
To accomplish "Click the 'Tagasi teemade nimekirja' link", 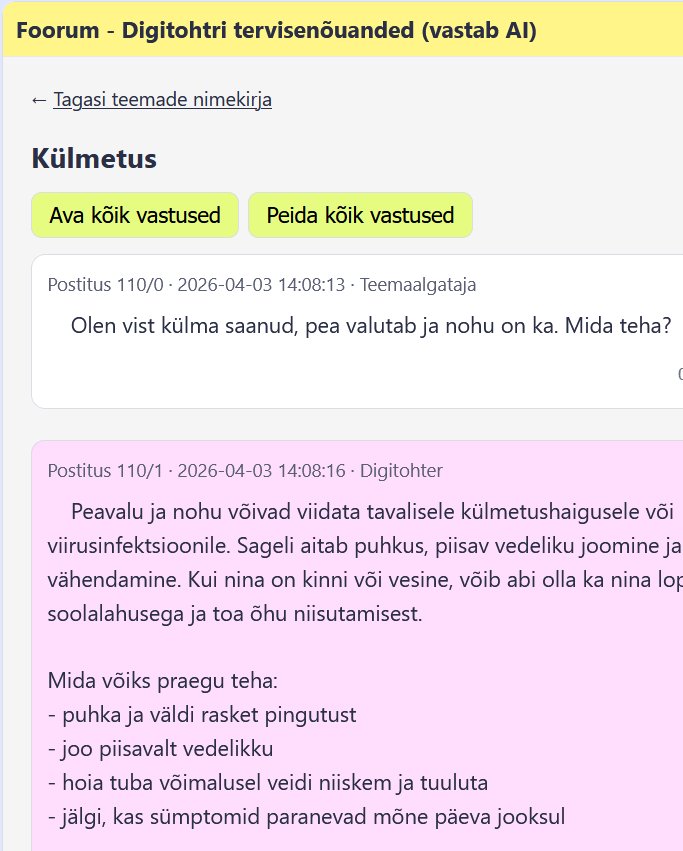I will 162,99.
